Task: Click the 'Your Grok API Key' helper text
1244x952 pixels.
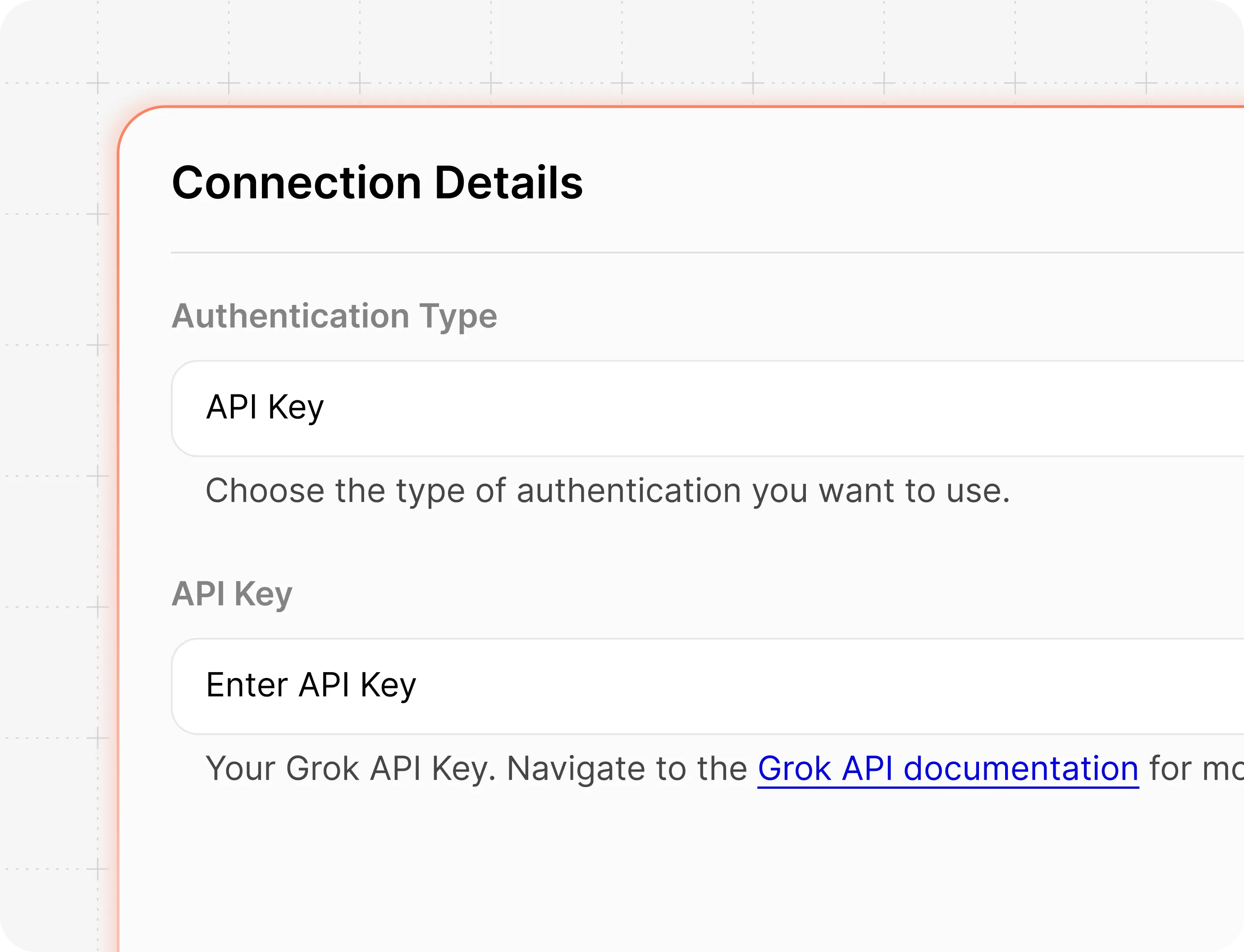Action: (x=351, y=769)
